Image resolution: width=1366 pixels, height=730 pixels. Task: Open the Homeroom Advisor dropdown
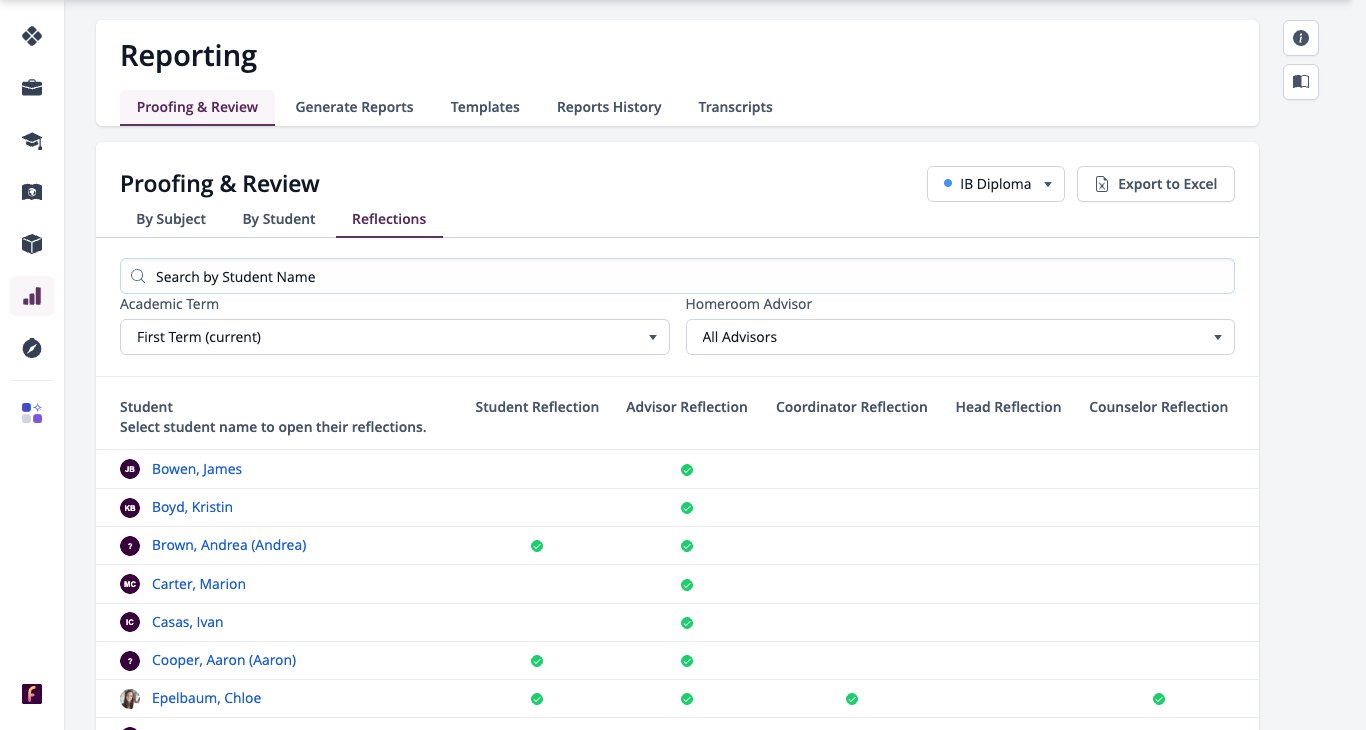(x=960, y=337)
